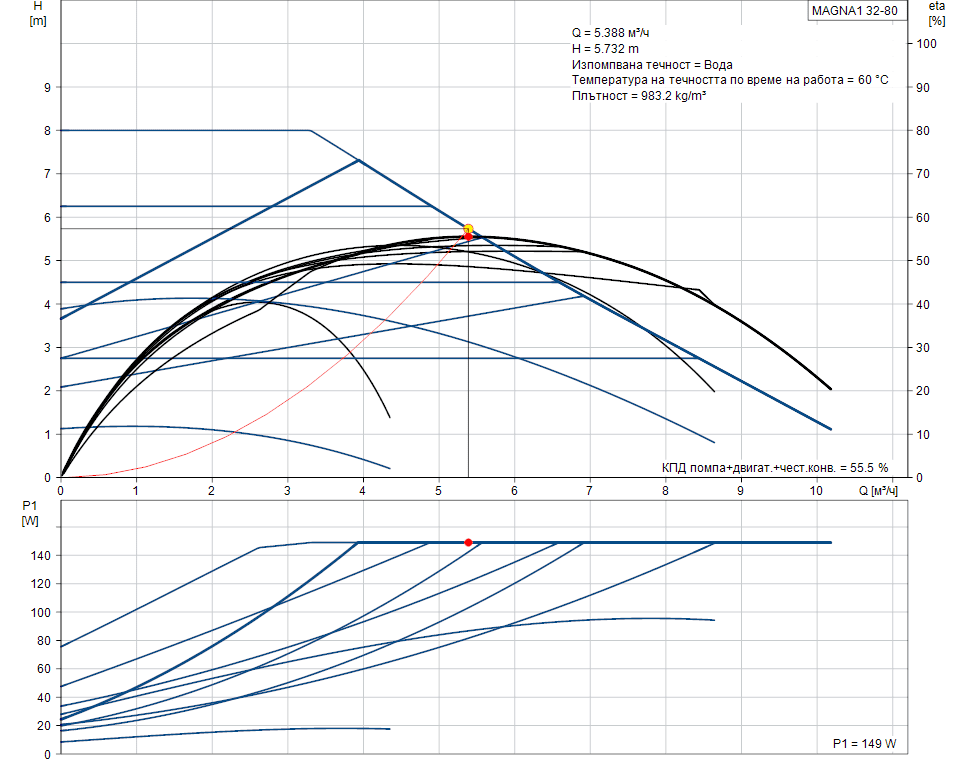Click the КПД efficiency 55.5 % label
The width and height of the screenshot is (968, 764).
click(775, 467)
